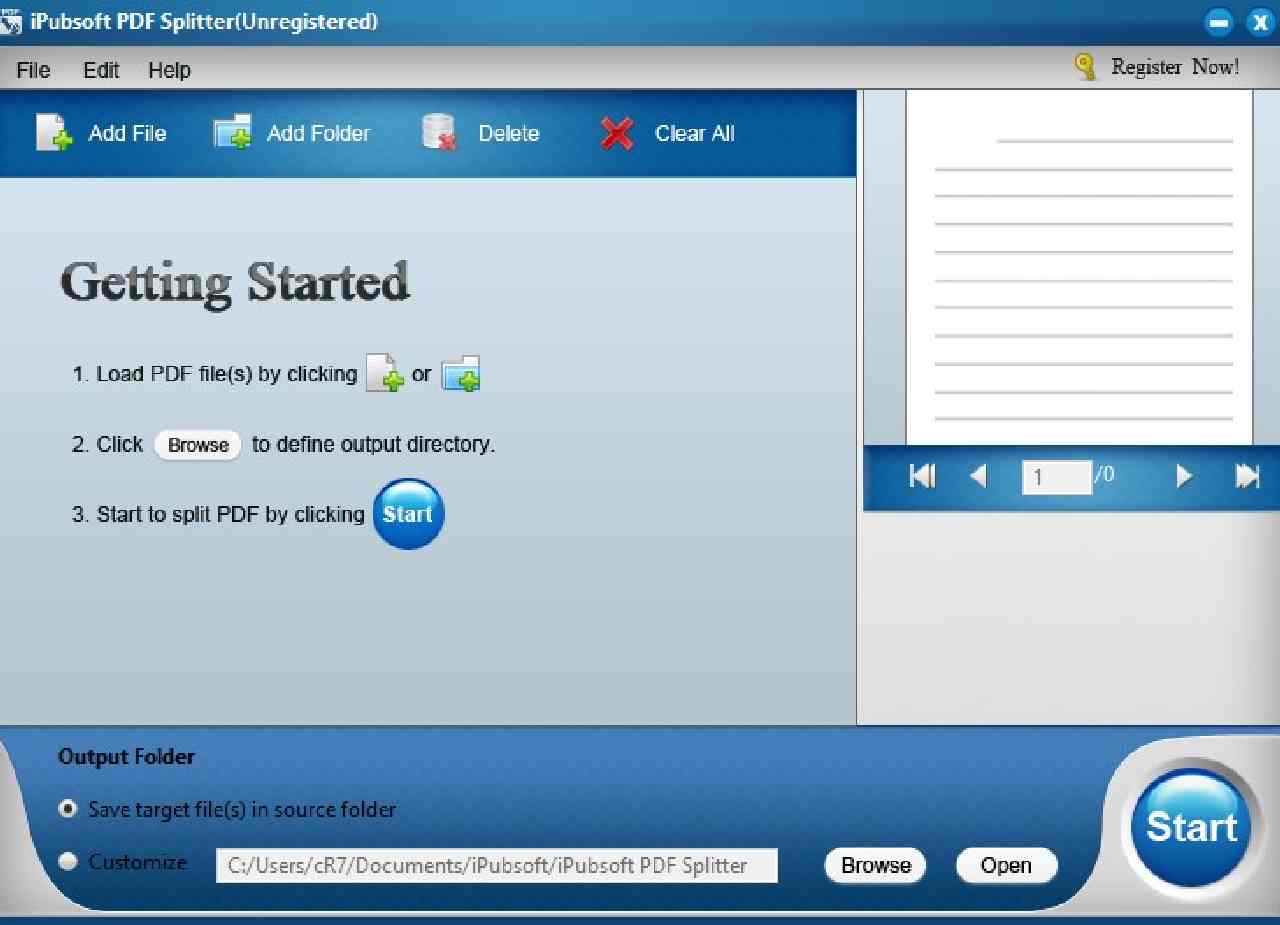
Task: Click the Add File toolbar icon
Action: (x=55, y=133)
